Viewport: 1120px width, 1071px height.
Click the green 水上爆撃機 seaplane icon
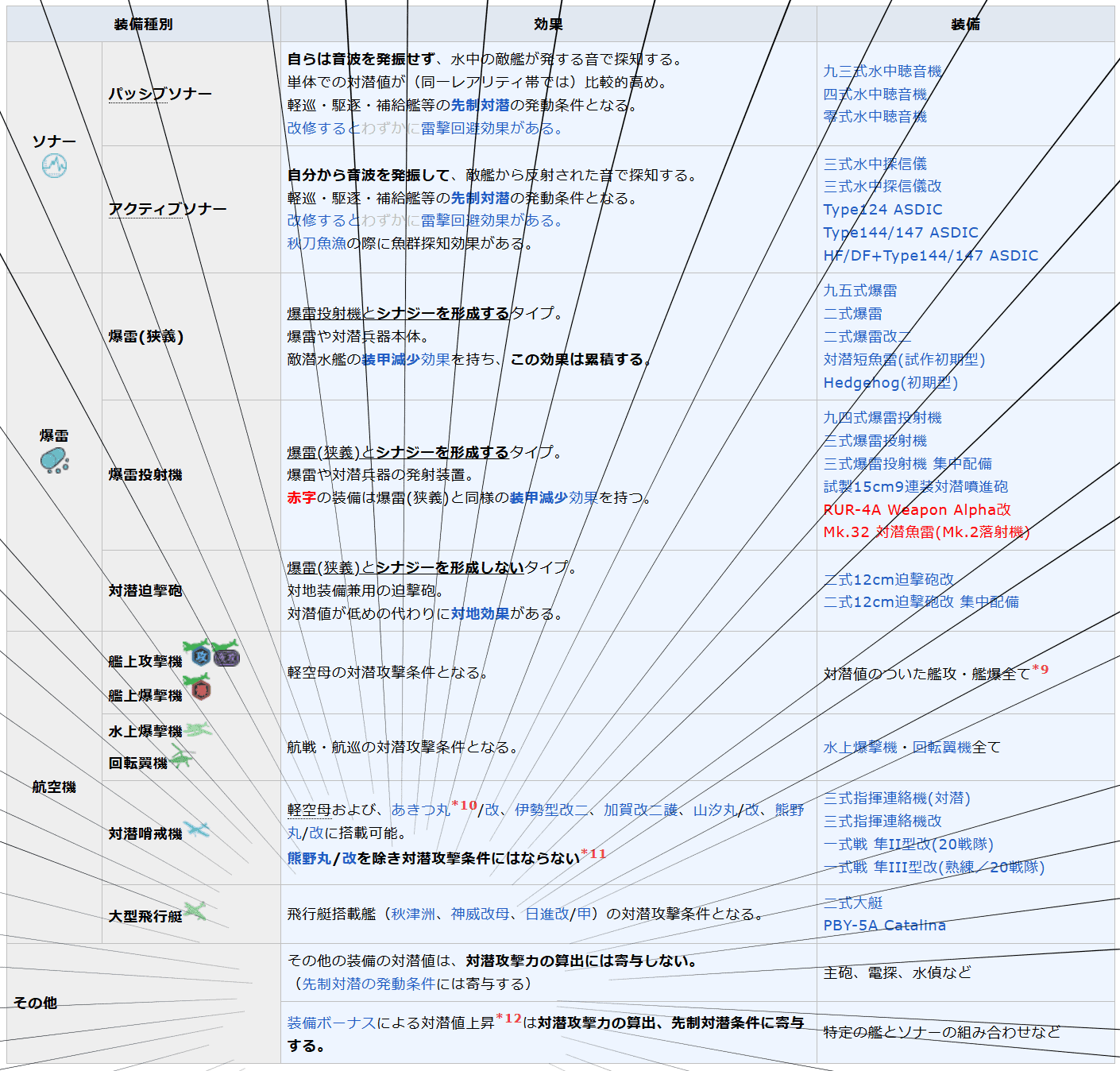pos(199,729)
